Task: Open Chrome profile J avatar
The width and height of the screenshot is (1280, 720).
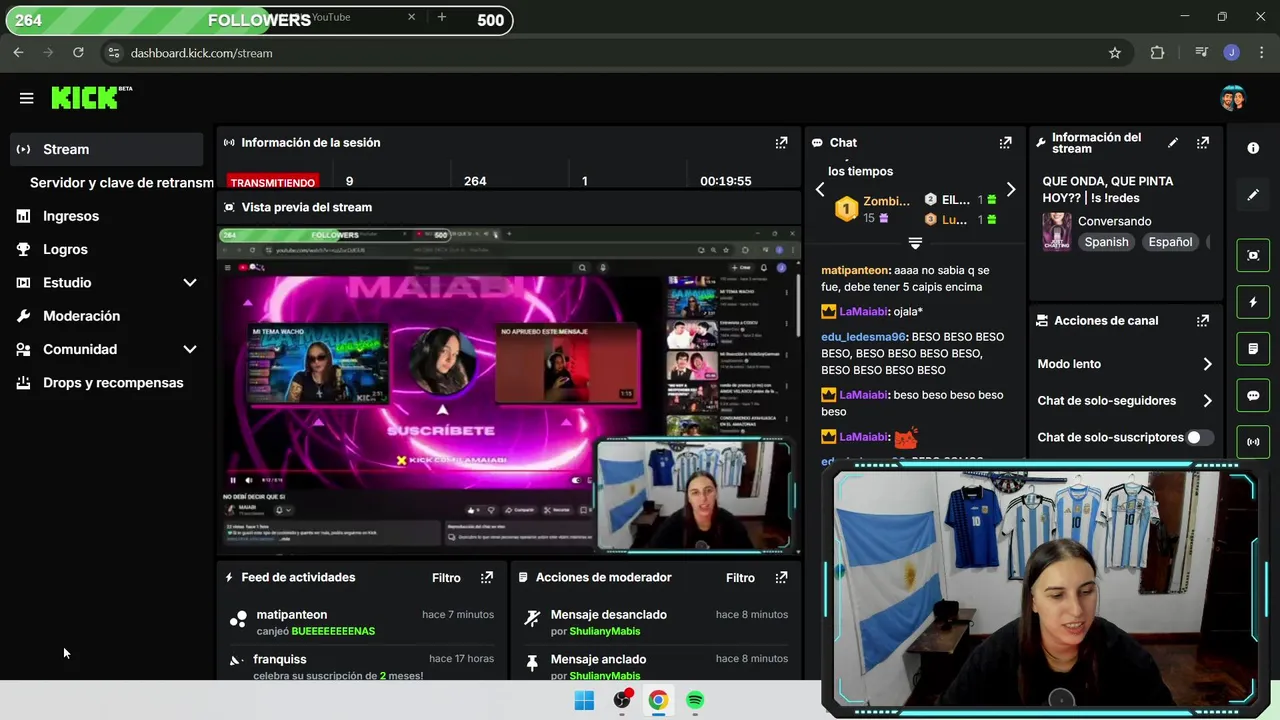Action: coord(1231,53)
